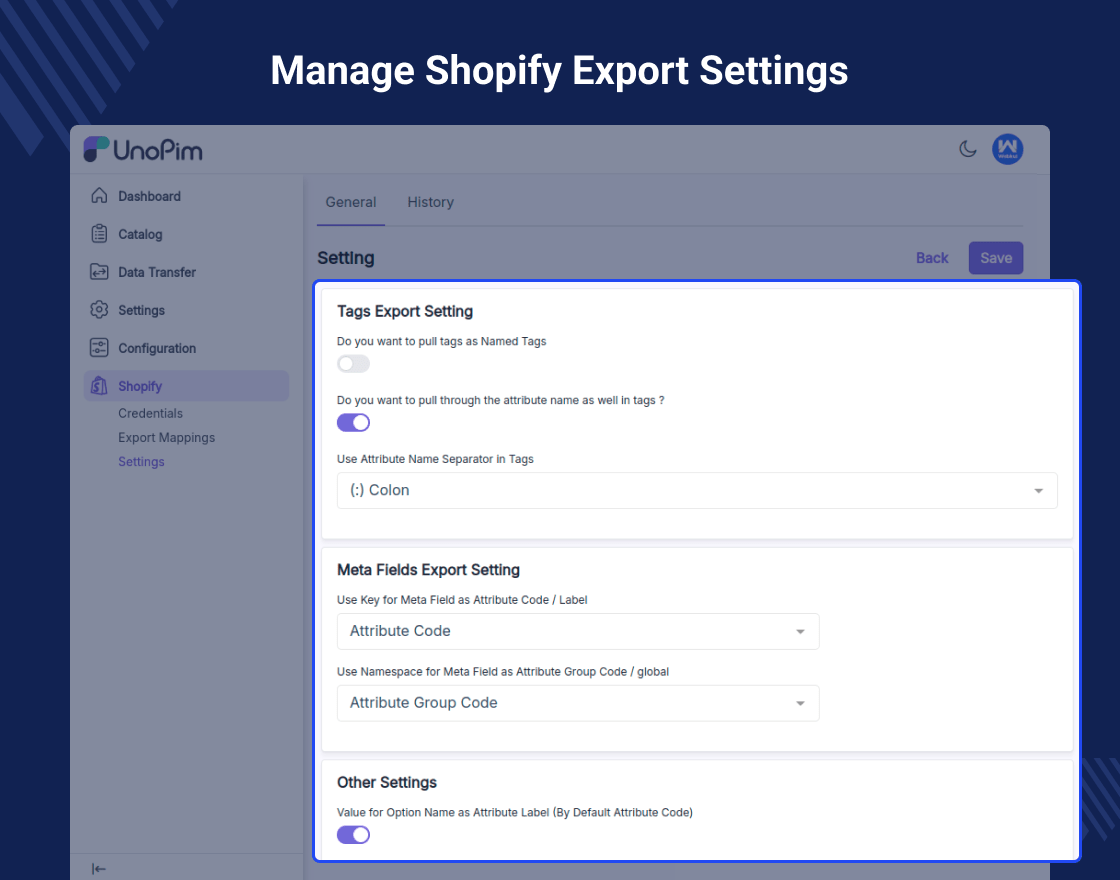Open the Attribute Name Separator dropdown

697,490
